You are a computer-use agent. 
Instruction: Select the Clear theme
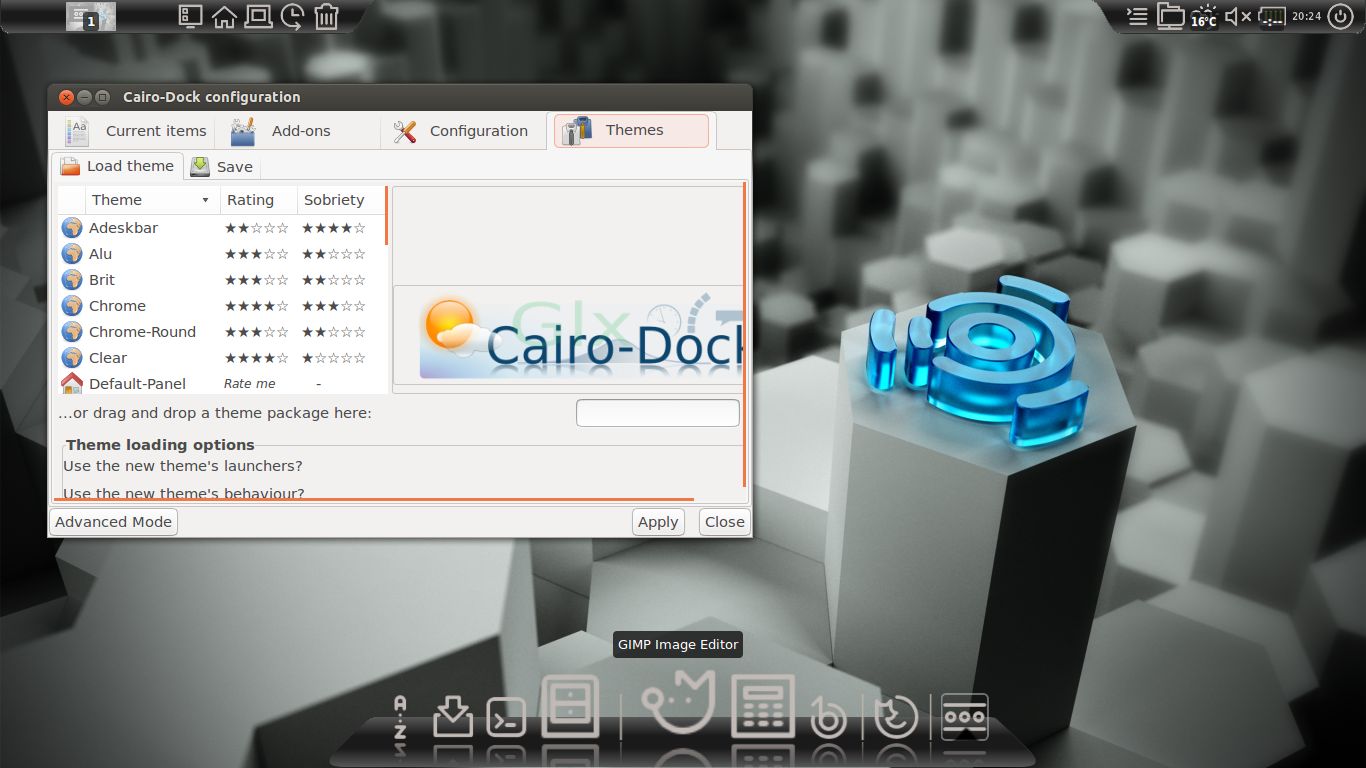(221, 358)
